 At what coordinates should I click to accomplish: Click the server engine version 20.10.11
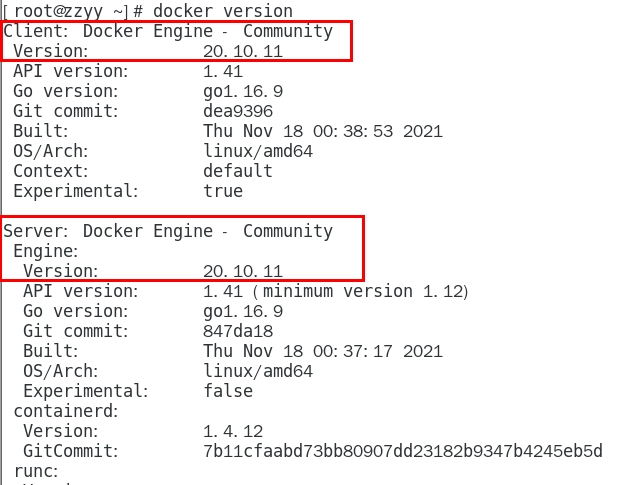pyautogui.click(x=243, y=271)
